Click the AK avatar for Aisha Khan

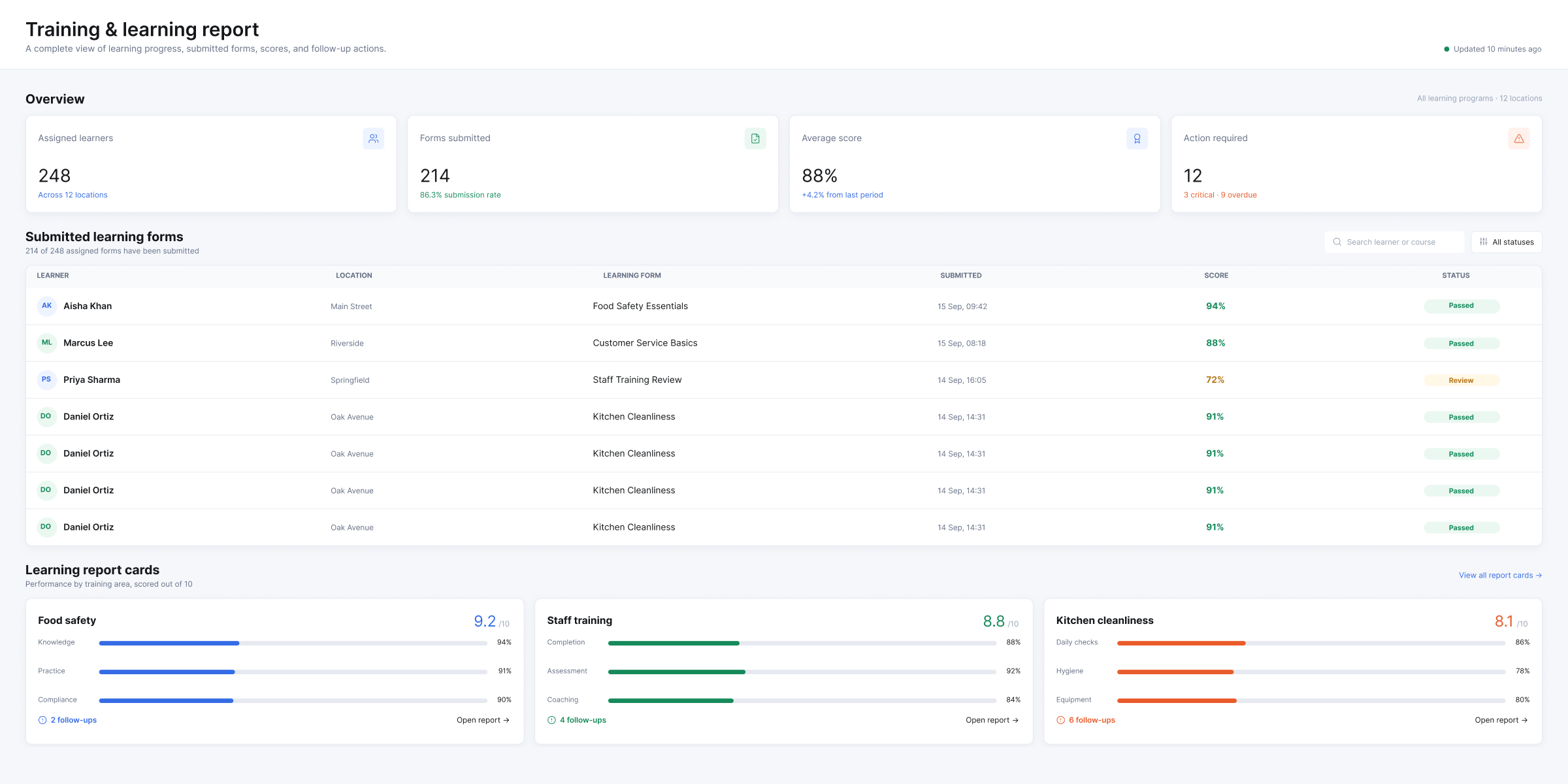pyautogui.click(x=47, y=306)
